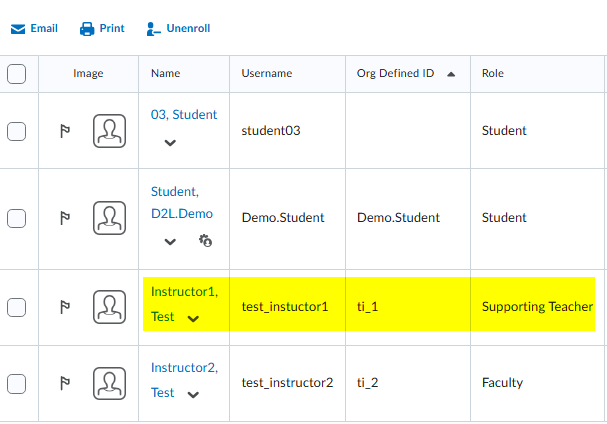Flag the test_instructor2 row
The height and width of the screenshot is (424, 607).
[x=65, y=383]
